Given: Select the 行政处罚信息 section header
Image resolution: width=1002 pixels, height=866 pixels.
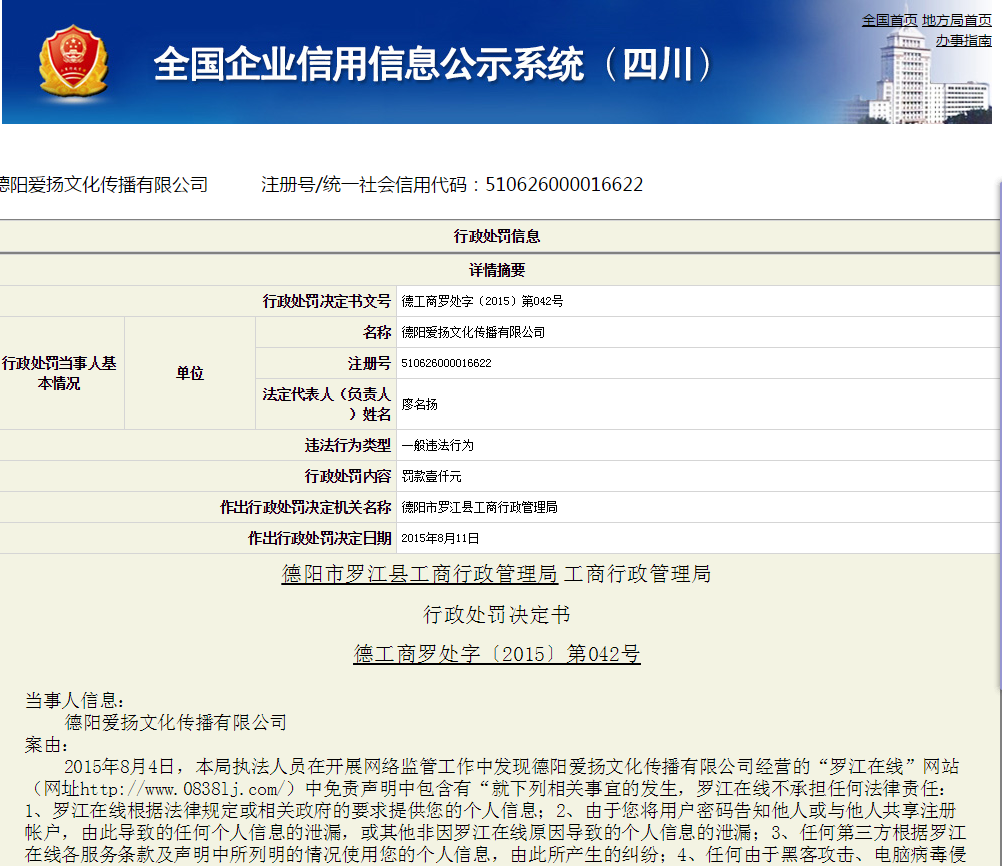Looking at the screenshot, I should coord(497,236).
